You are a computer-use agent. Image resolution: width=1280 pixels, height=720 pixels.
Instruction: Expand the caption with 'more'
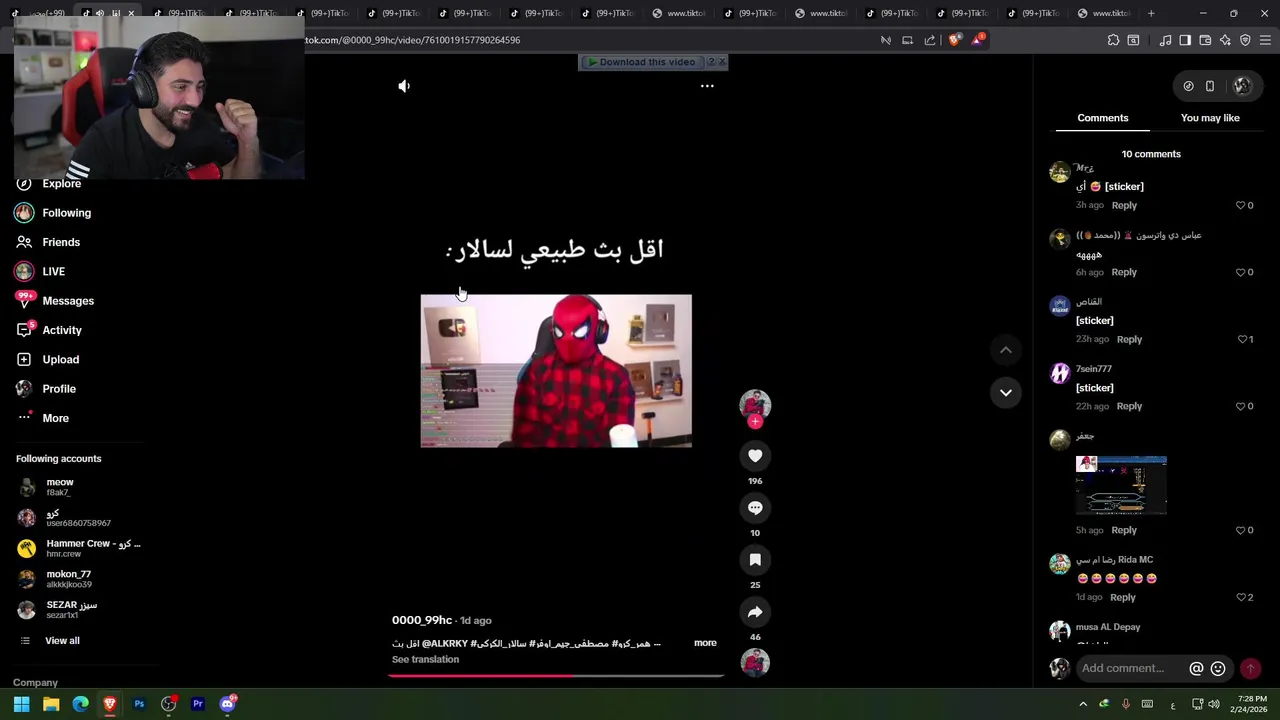705,643
